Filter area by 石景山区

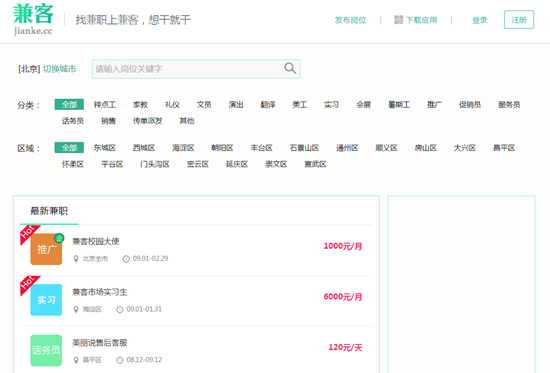click(304, 148)
